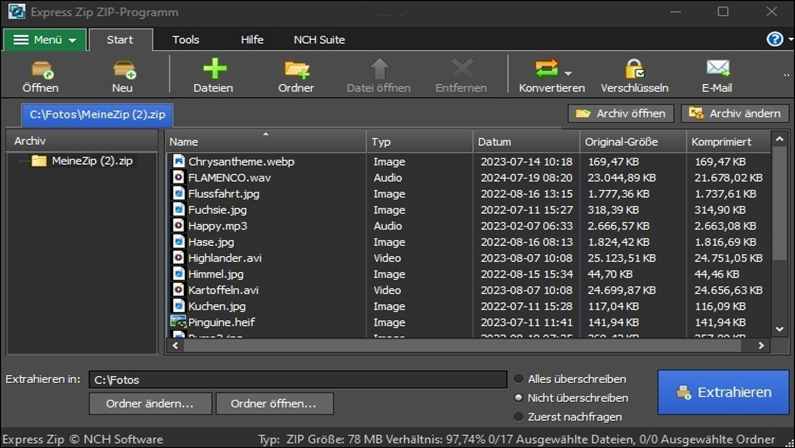Switch to the Start tab
The width and height of the screenshot is (795, 448).
[x=120, y=40]
